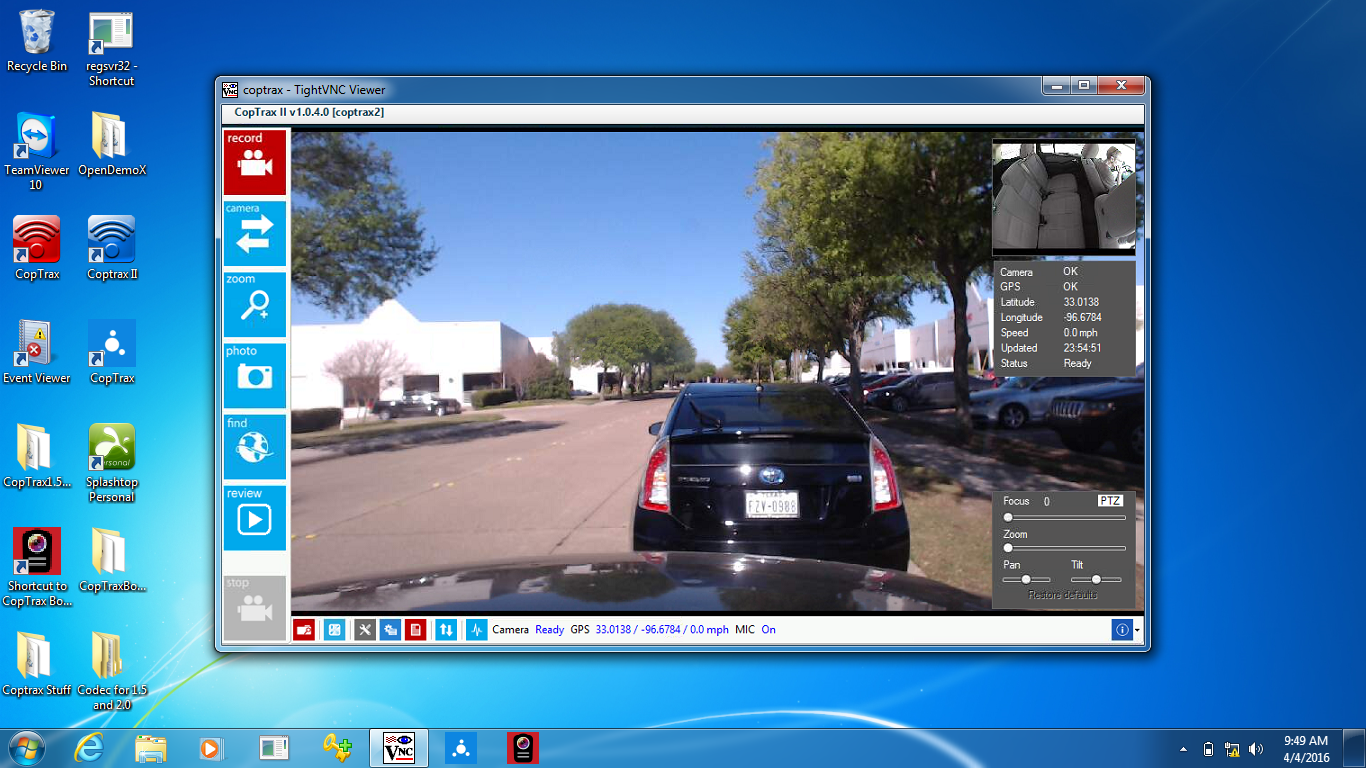This screenshot has width=1366, height=768.
Task: Open the Recycle Bin desktop icon
Action: (x=37, y=42)
